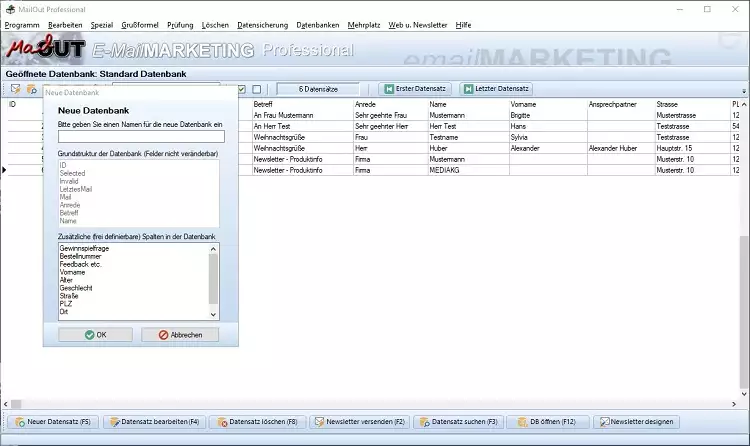Open the Datensicherung menu

pos(262,24)
